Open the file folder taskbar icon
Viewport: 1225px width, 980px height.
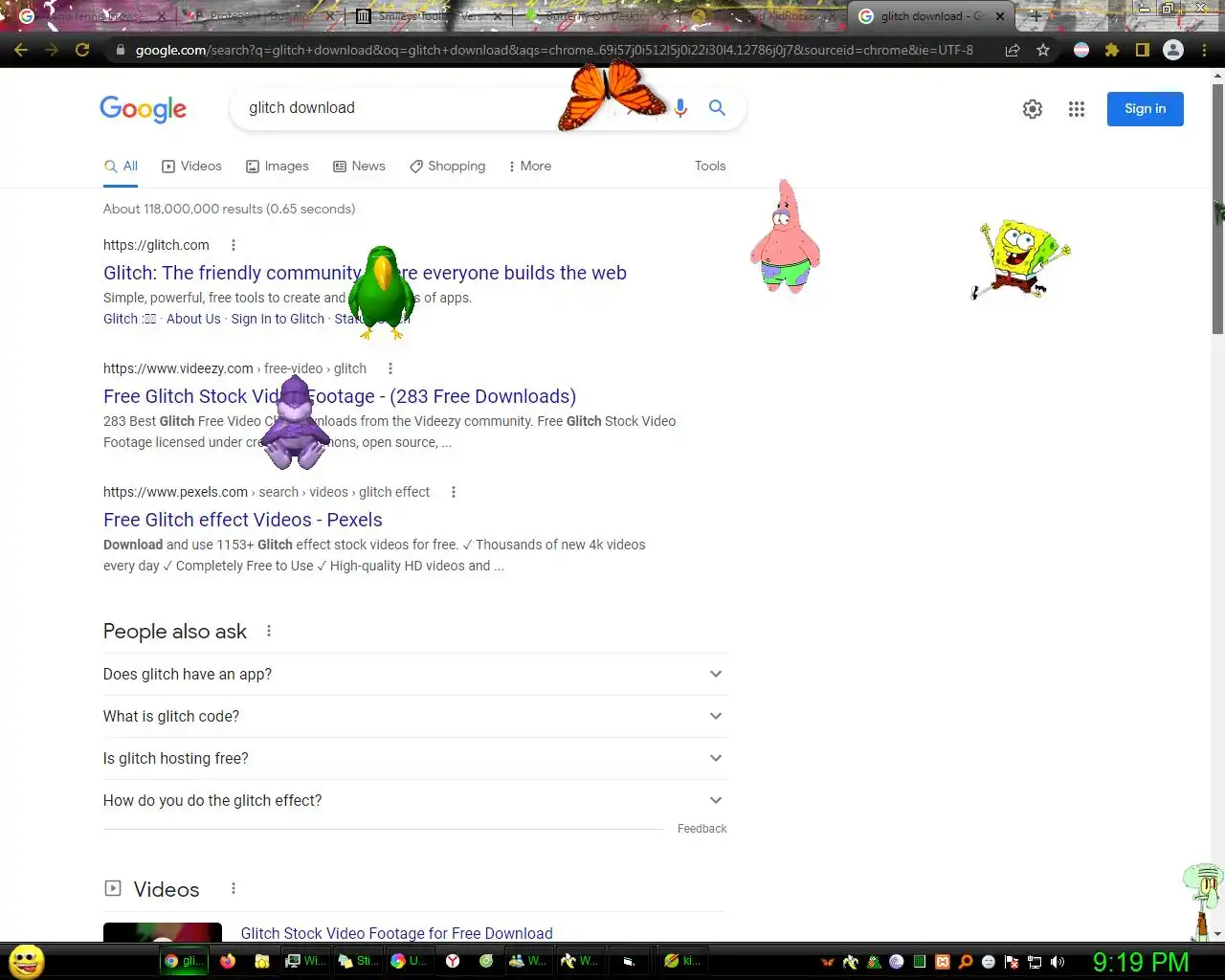click(x=261, y=961)
